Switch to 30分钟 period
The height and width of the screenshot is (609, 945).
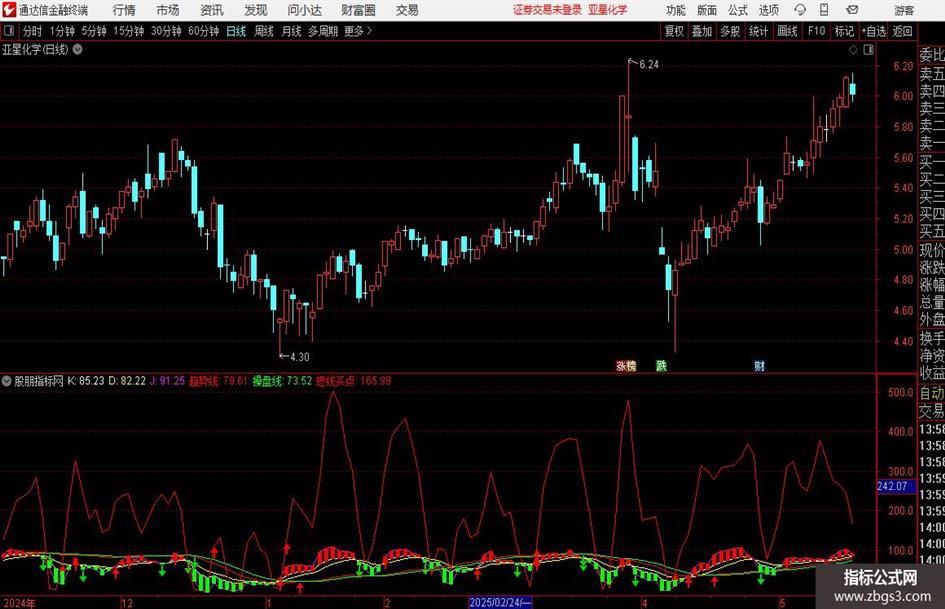[x=166, y=31]
